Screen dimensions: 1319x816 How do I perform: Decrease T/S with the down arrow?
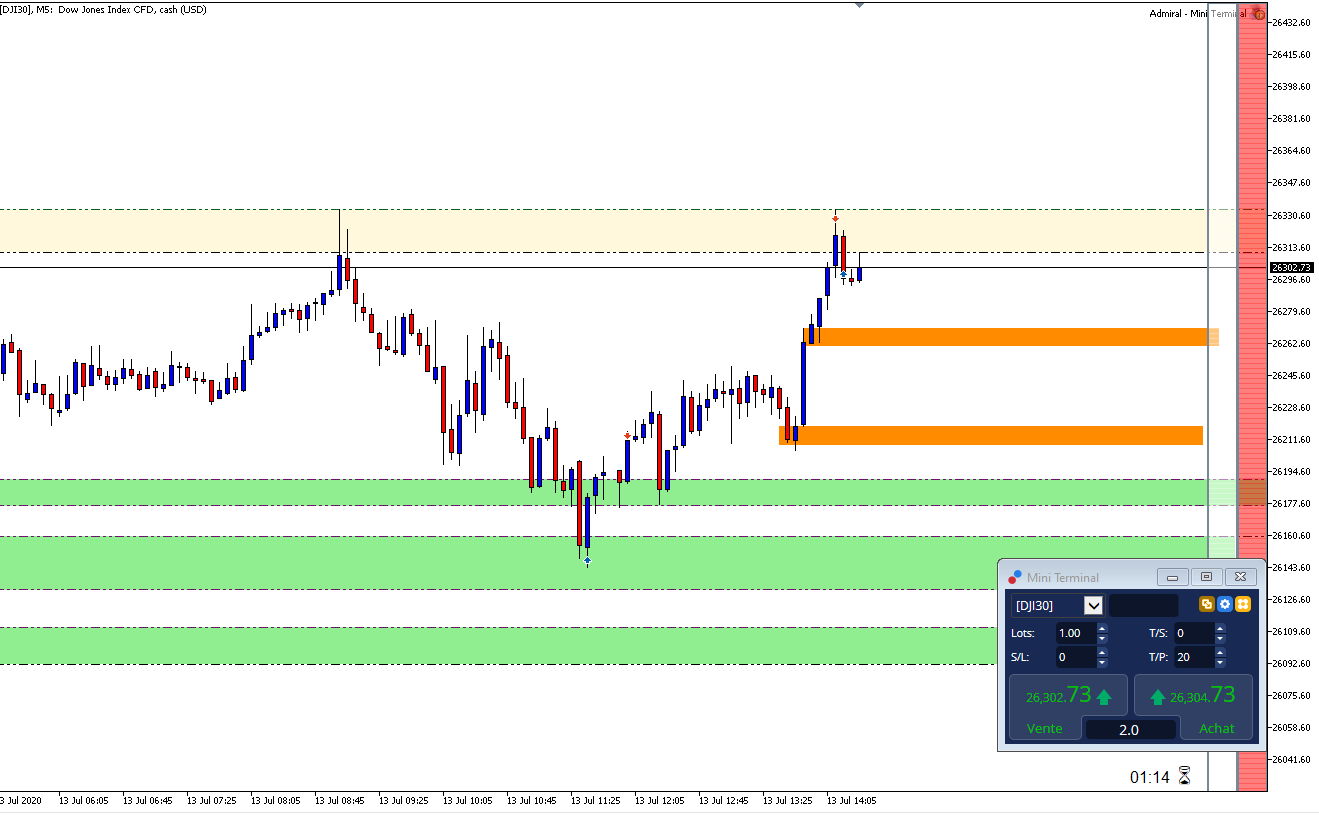point(1220,638)
